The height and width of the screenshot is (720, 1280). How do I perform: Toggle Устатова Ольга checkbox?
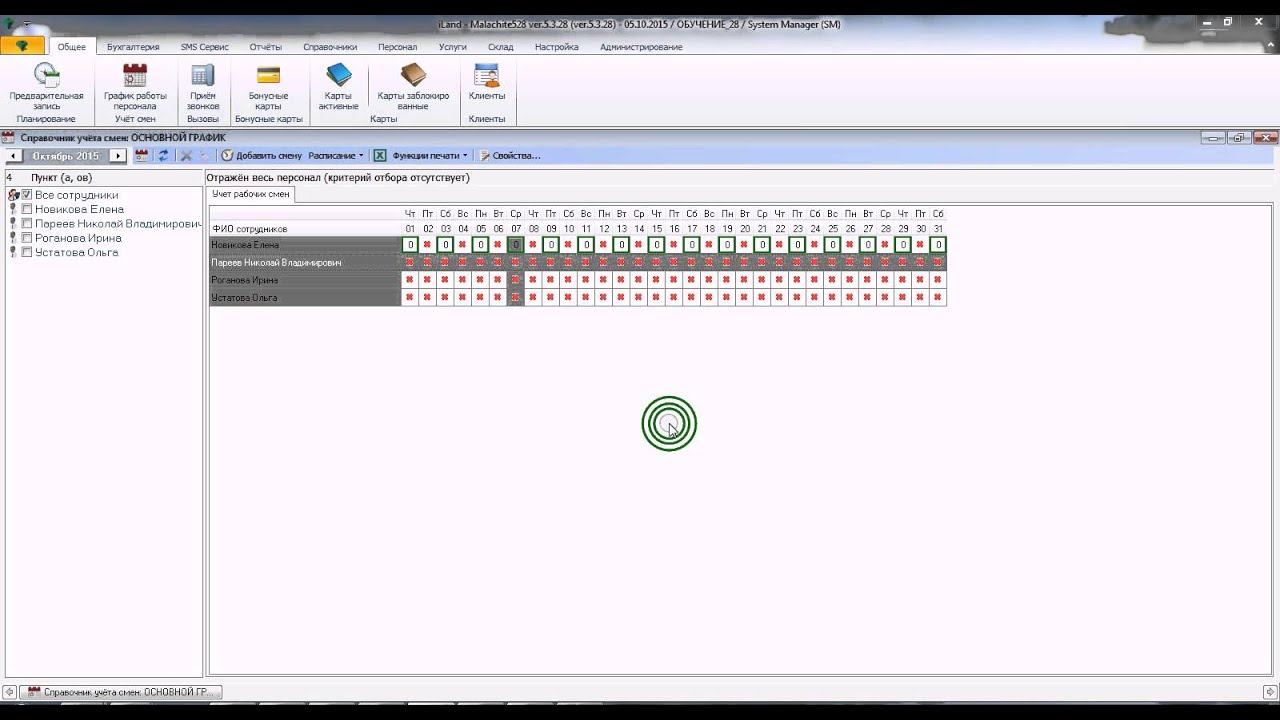tap(27, 252)
